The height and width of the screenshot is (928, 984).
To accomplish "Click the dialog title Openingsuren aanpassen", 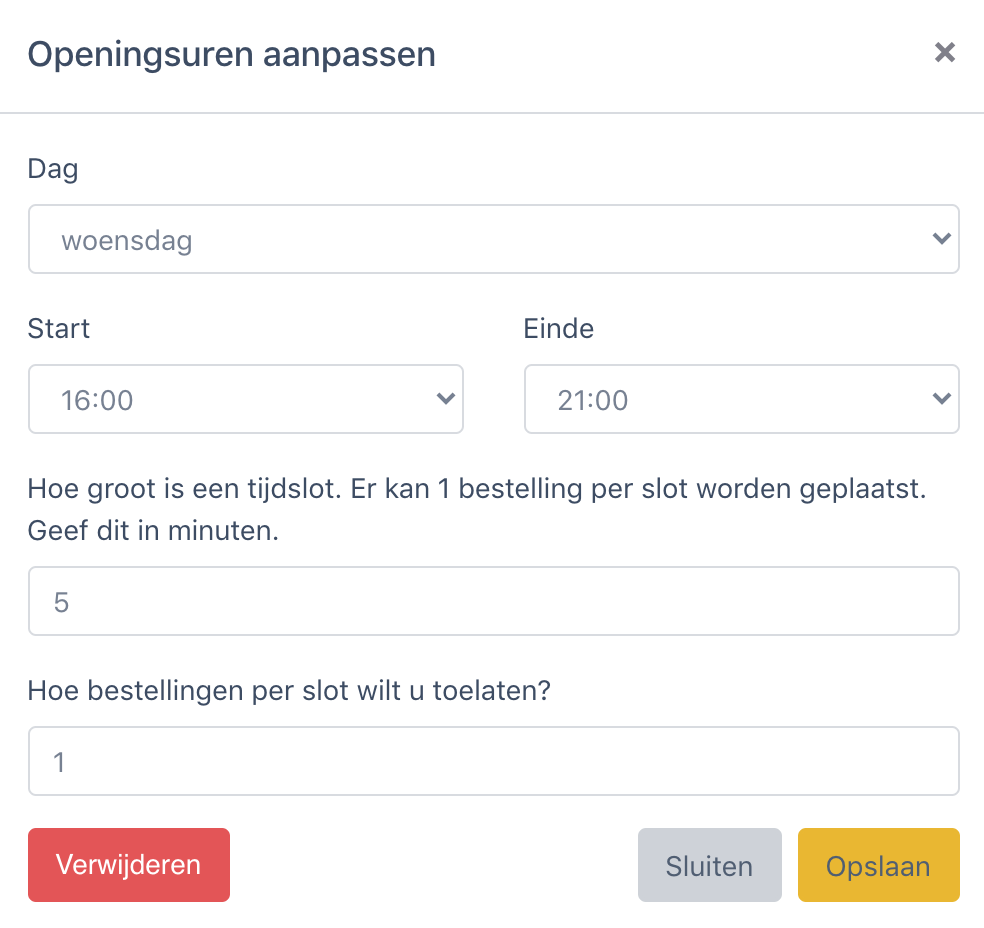I will (233, 54).
